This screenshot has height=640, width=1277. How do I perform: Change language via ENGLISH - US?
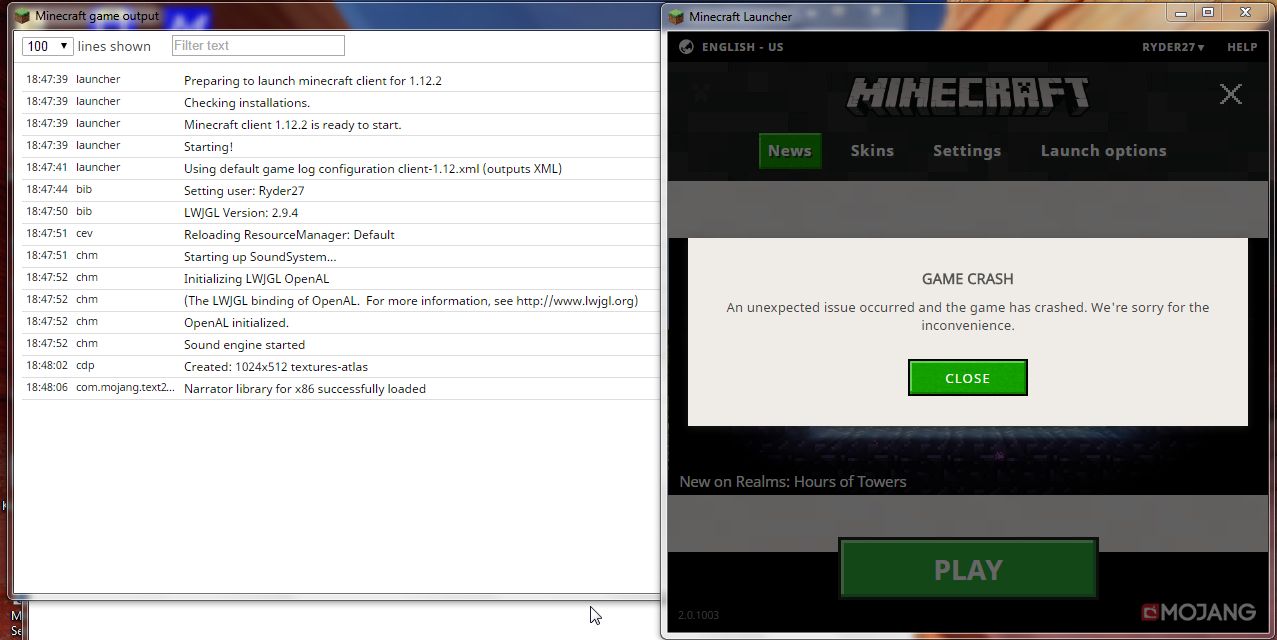[742, 47]
